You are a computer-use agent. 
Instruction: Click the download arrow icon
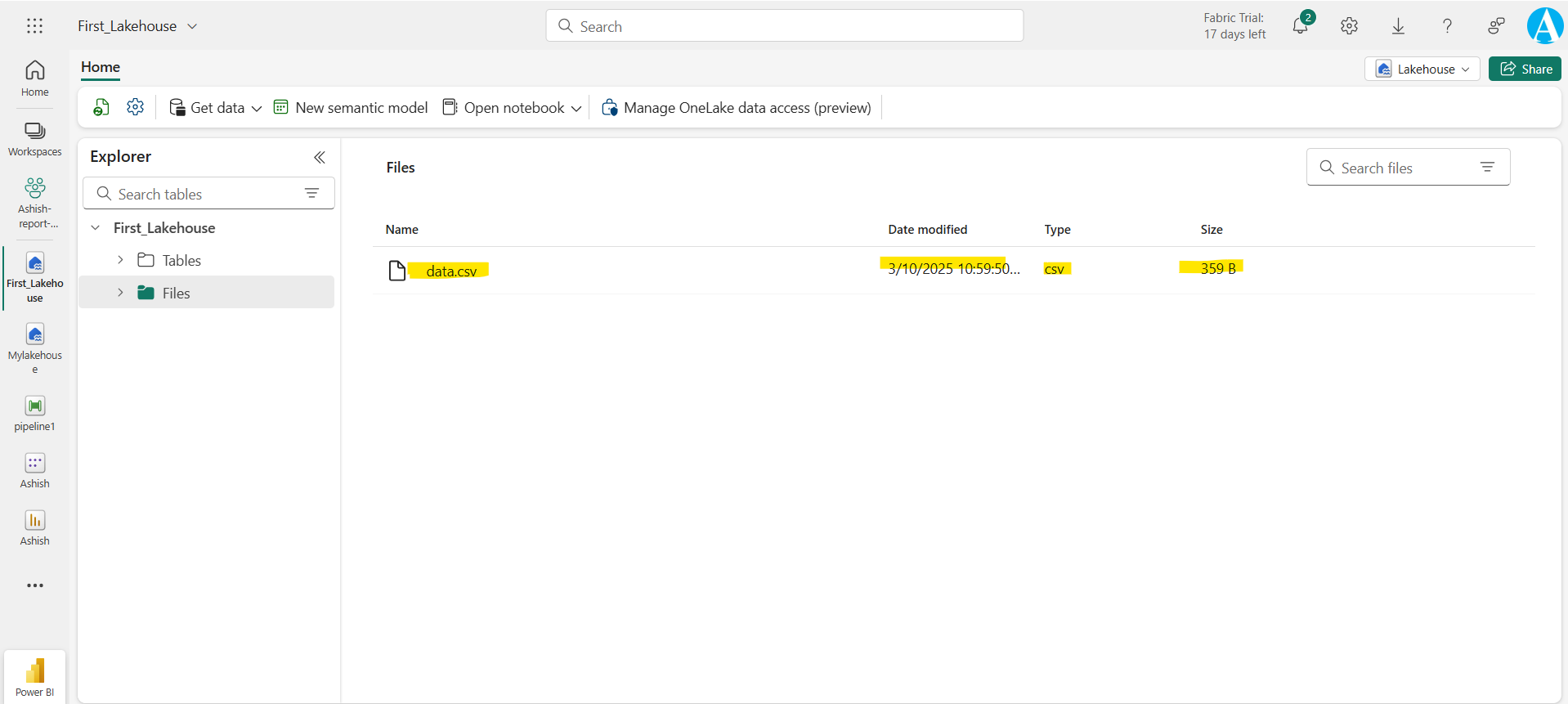coord(1398,26)
